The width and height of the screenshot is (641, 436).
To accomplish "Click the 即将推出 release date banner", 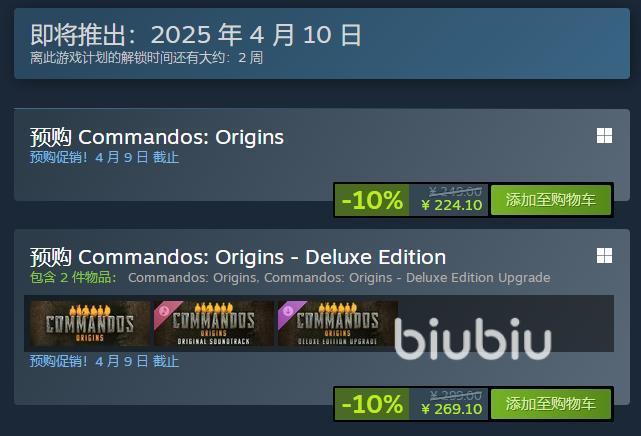I will (322, 43).
